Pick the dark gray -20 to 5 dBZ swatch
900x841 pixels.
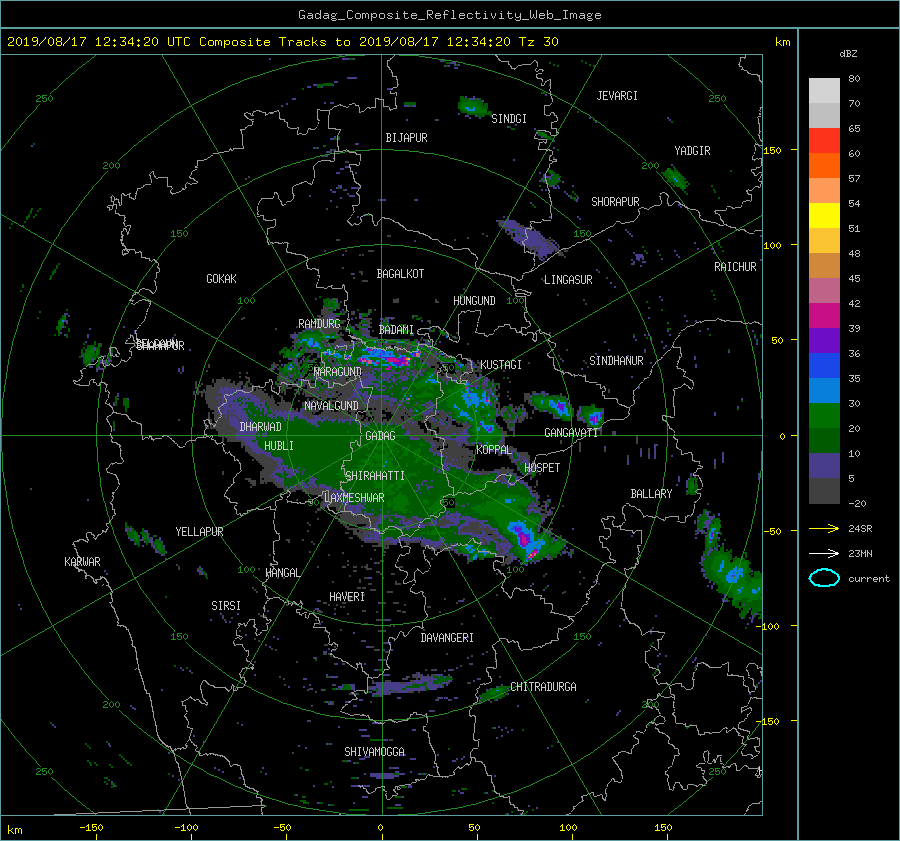coord(824,491)
